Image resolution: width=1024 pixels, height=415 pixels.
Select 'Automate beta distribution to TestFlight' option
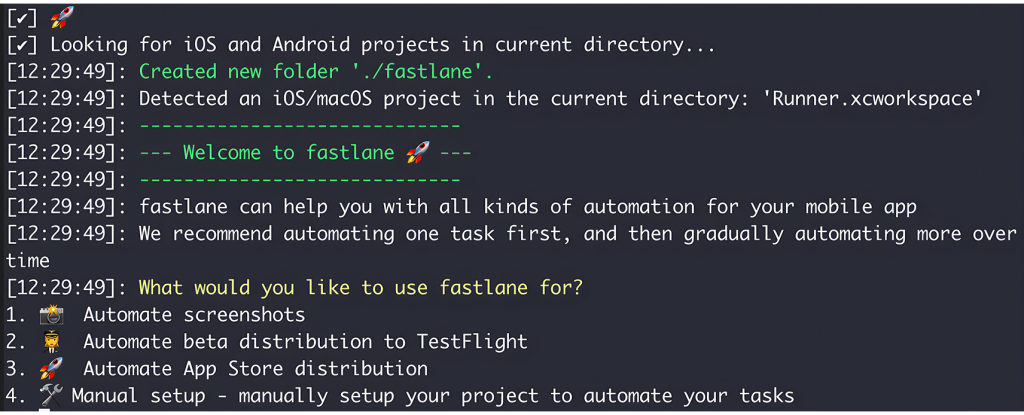[305, 342]
